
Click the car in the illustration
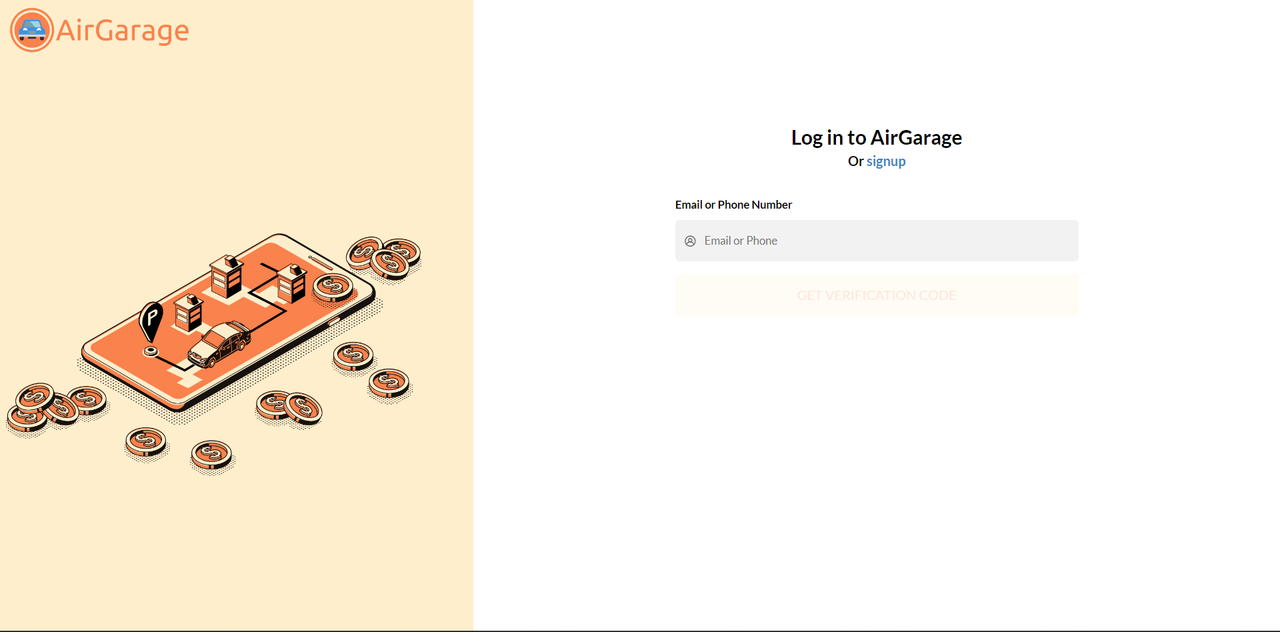click(x=219, y=345)
